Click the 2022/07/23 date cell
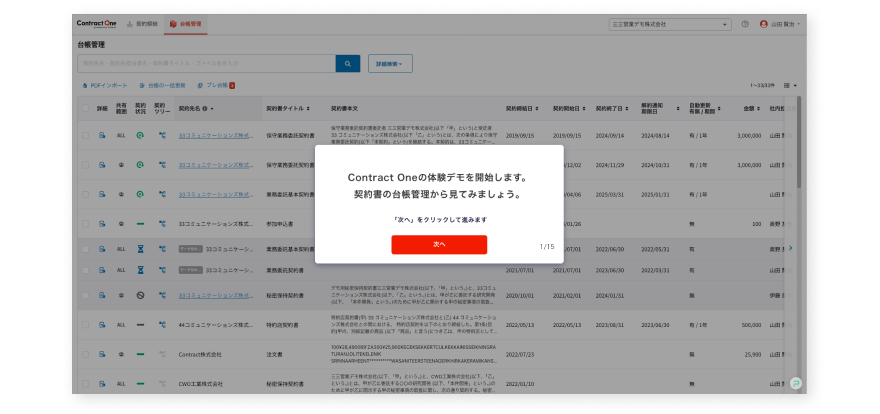880x414 pixels. 520,355
